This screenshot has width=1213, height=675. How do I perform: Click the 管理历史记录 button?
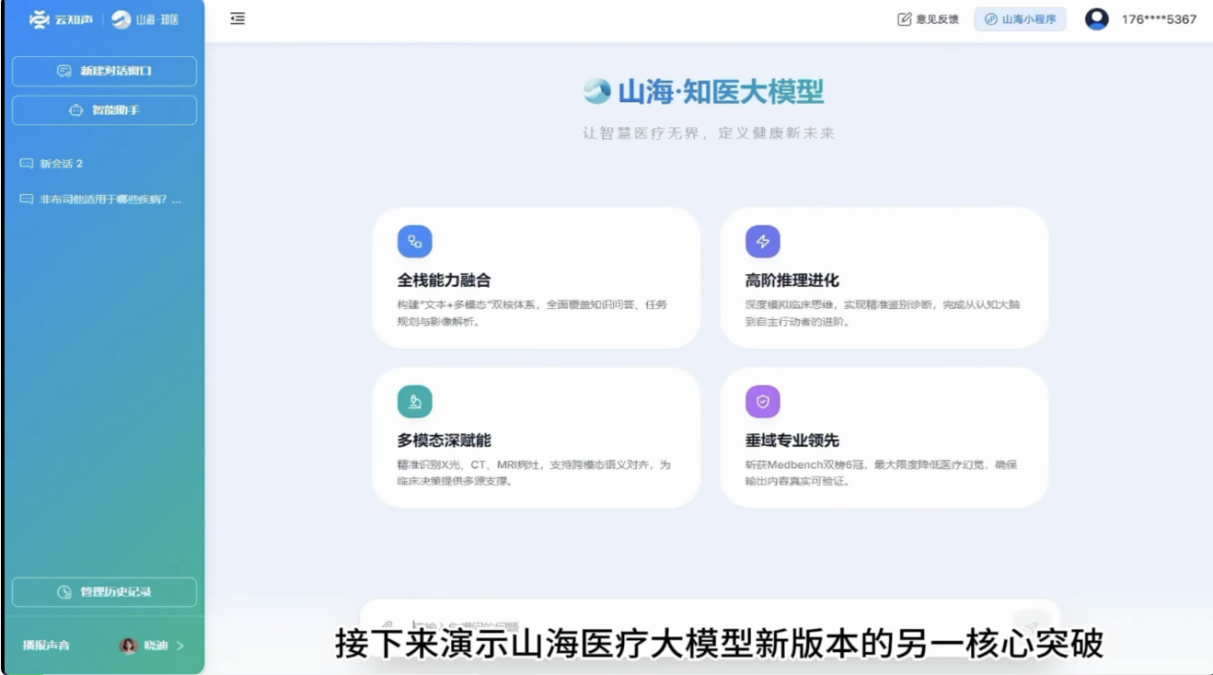104,592
